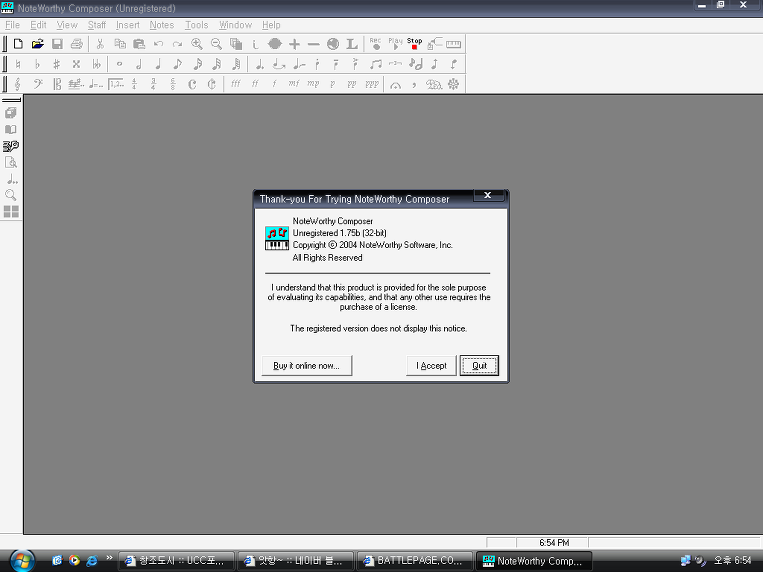
Task: Click the Rec record button
Action: point(375,44)
